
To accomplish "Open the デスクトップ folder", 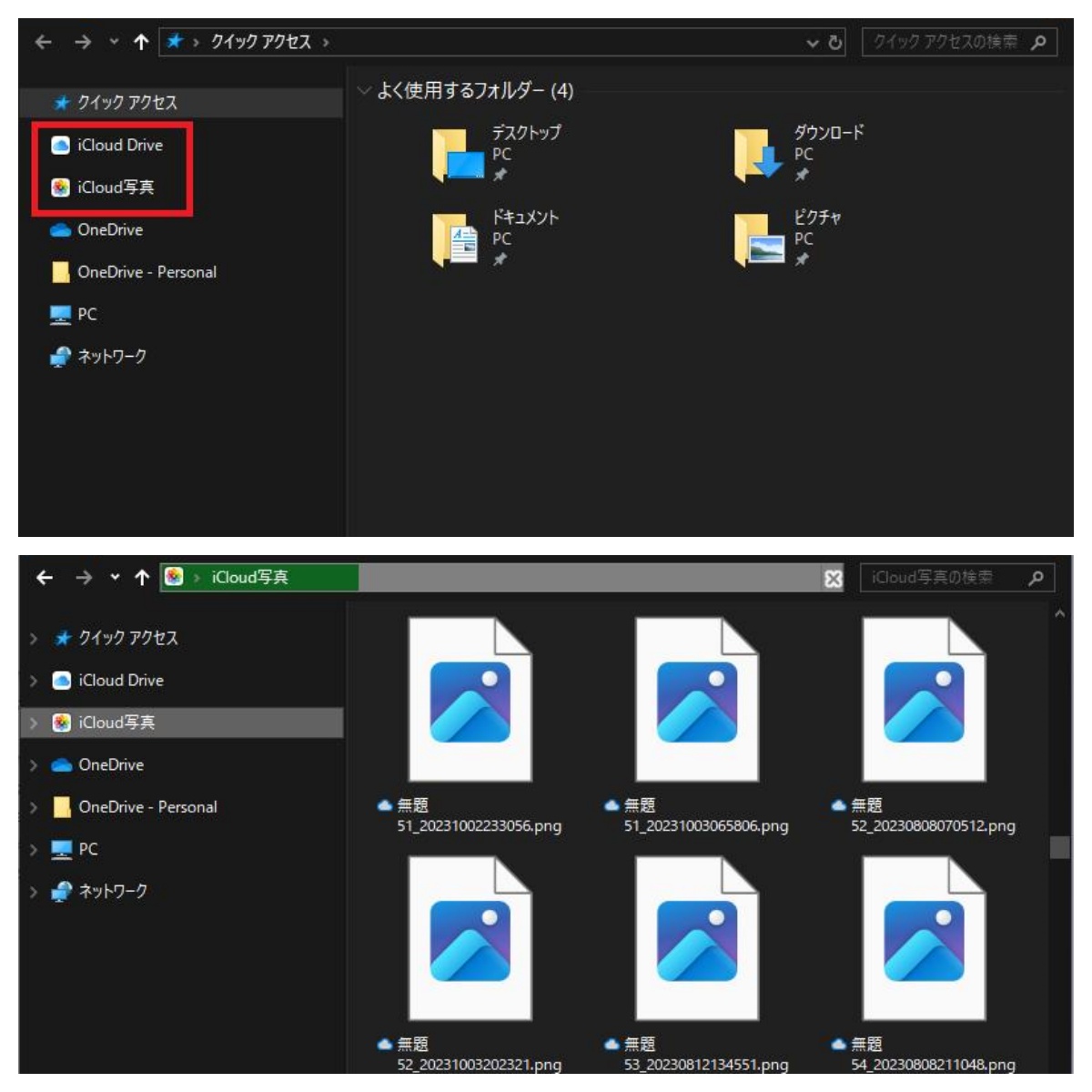I will (x=460, y=153).
